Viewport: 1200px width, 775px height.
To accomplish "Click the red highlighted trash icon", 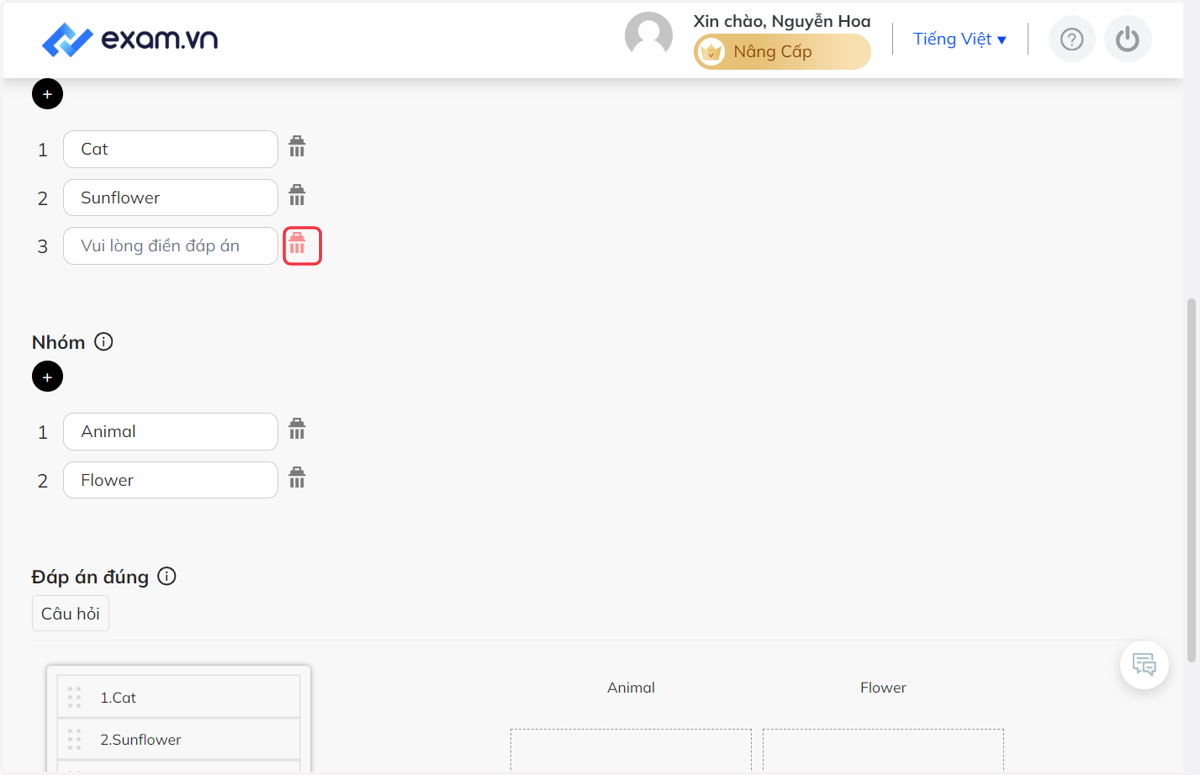I will pyautogui.click(x=302, y=244).
